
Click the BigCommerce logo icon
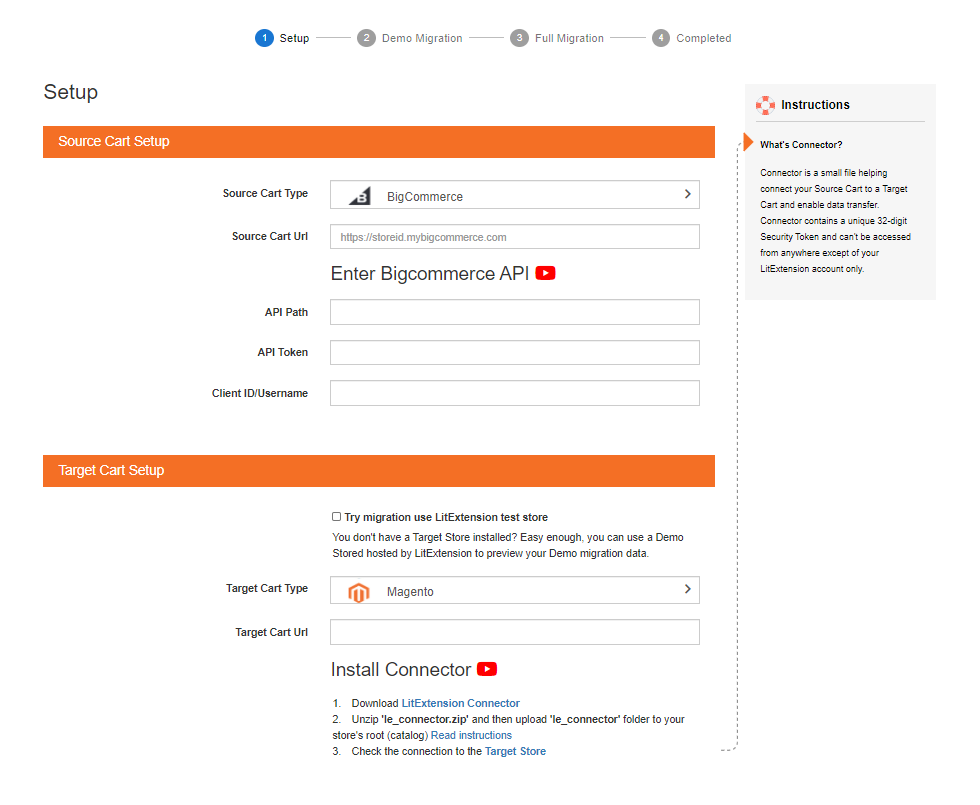360,196
